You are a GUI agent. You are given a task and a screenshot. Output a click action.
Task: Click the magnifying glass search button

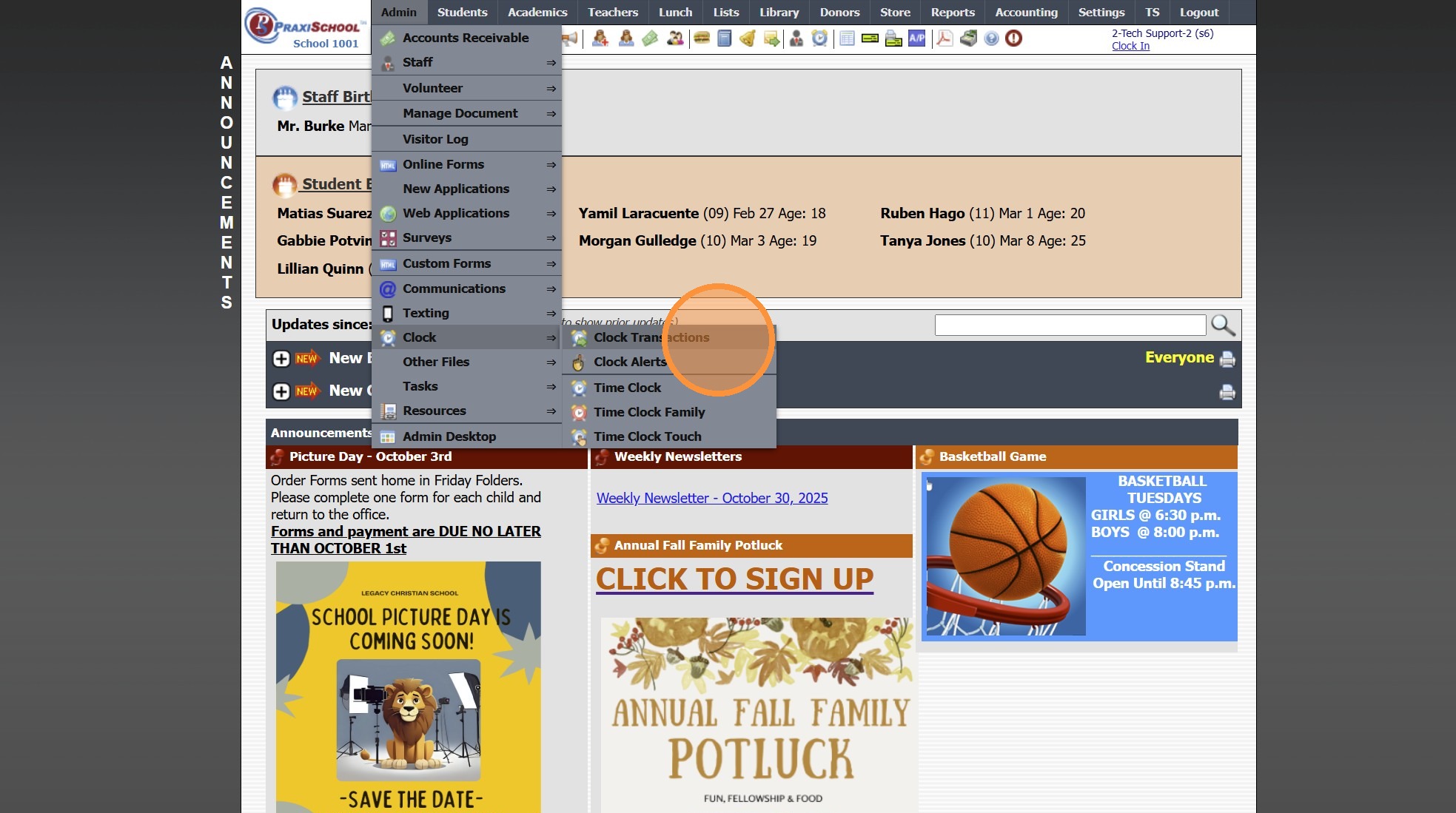point(1222,325)
